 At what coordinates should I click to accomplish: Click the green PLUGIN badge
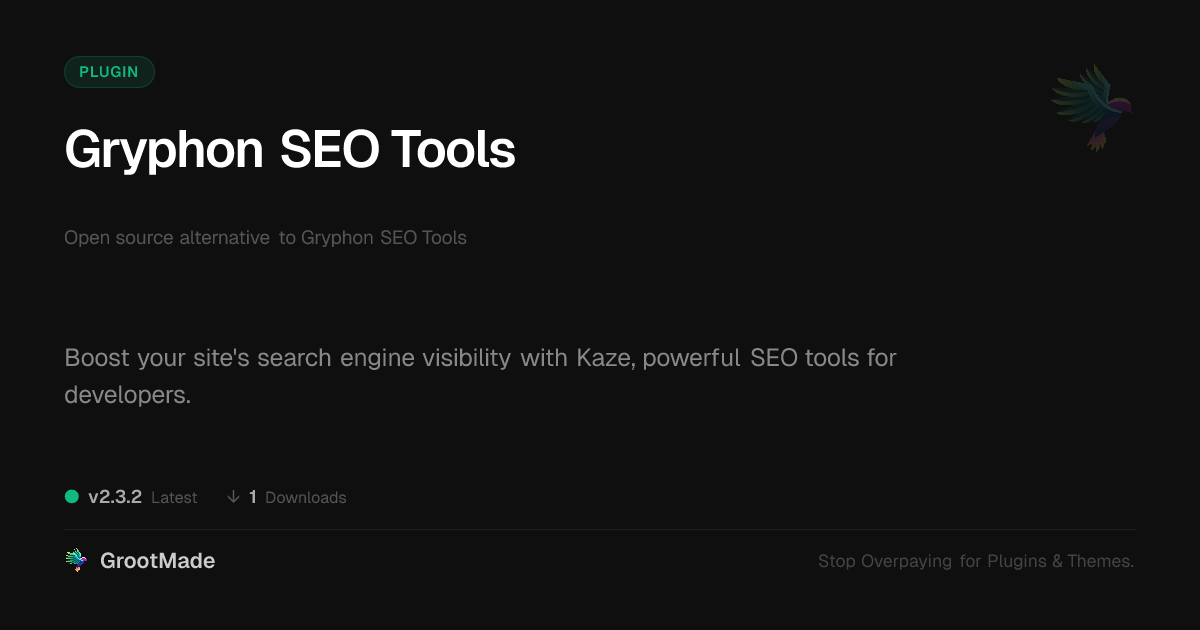coord(109,72)
